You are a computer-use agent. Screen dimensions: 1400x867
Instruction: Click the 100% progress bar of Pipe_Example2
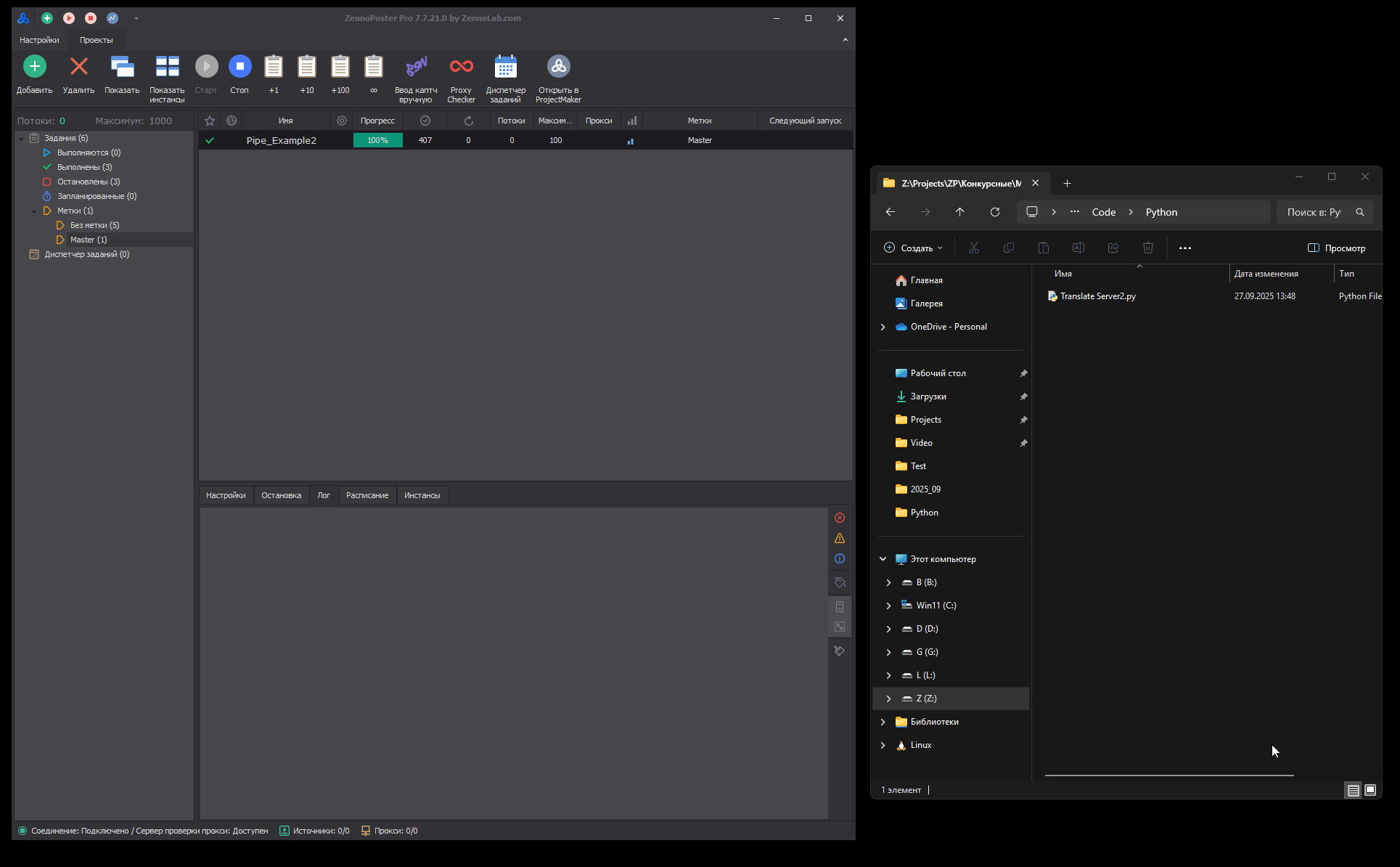pyautogui.click(x=377, y=140)
